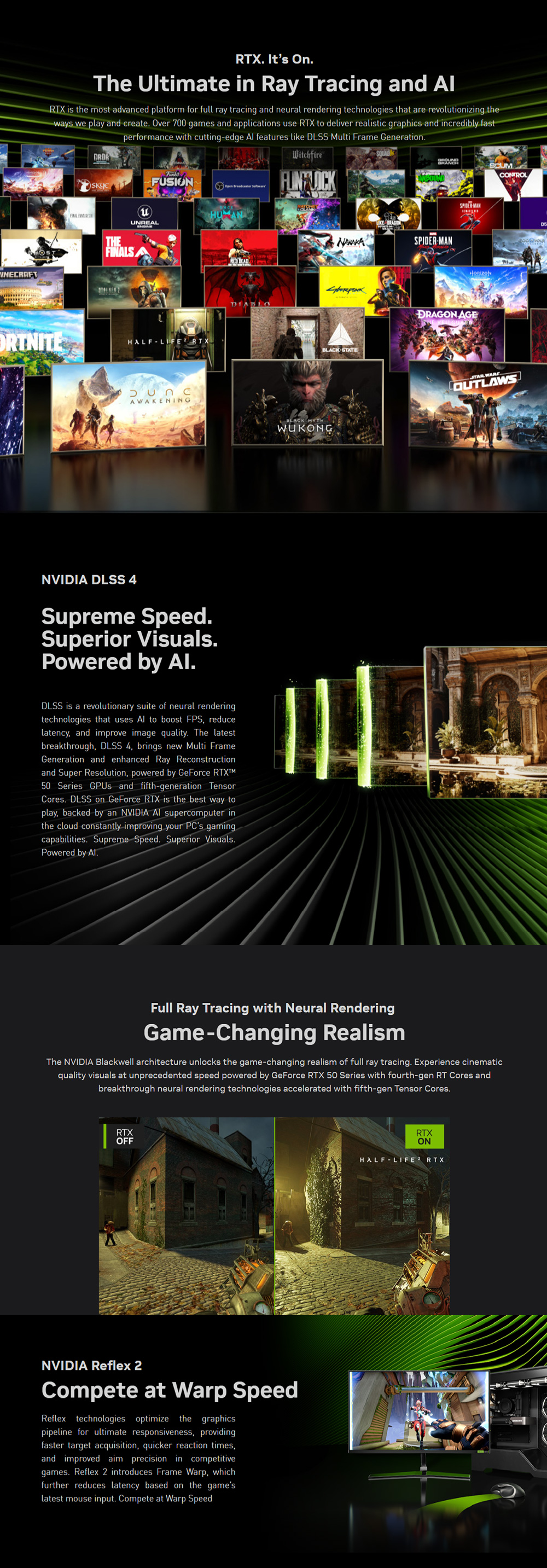Open the Funko Fusion game tile

(x=172, y=183)
